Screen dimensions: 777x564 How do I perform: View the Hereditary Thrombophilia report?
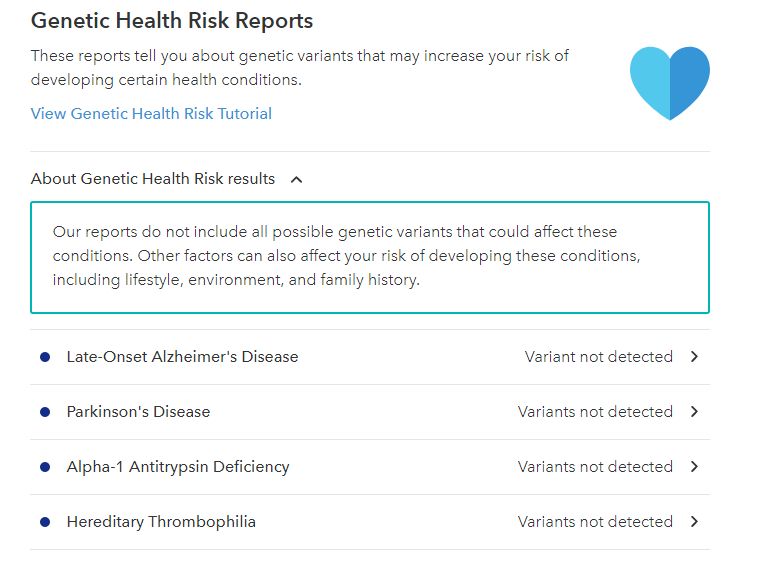(161, 522)
